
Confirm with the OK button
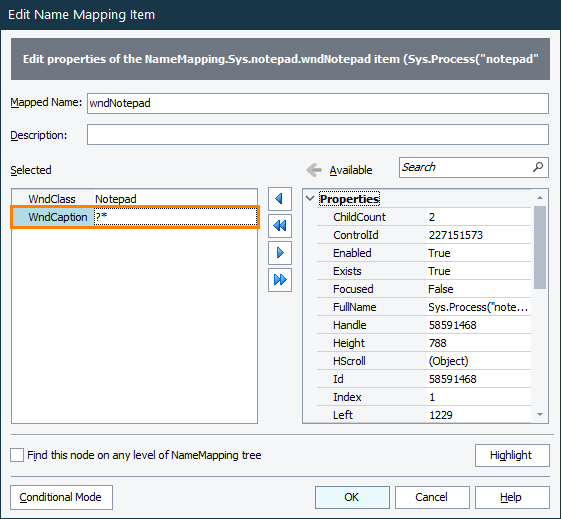click(352, 497)
